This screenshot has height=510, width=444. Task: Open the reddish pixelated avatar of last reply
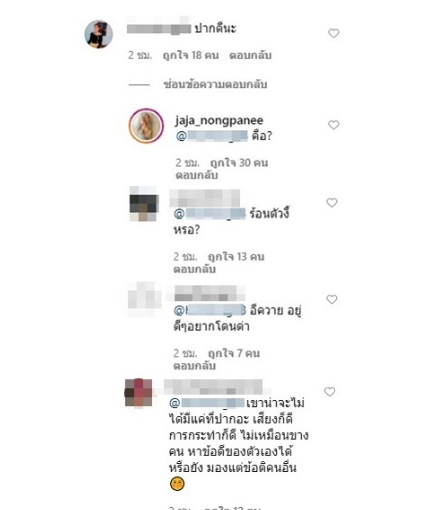(138, 392)
